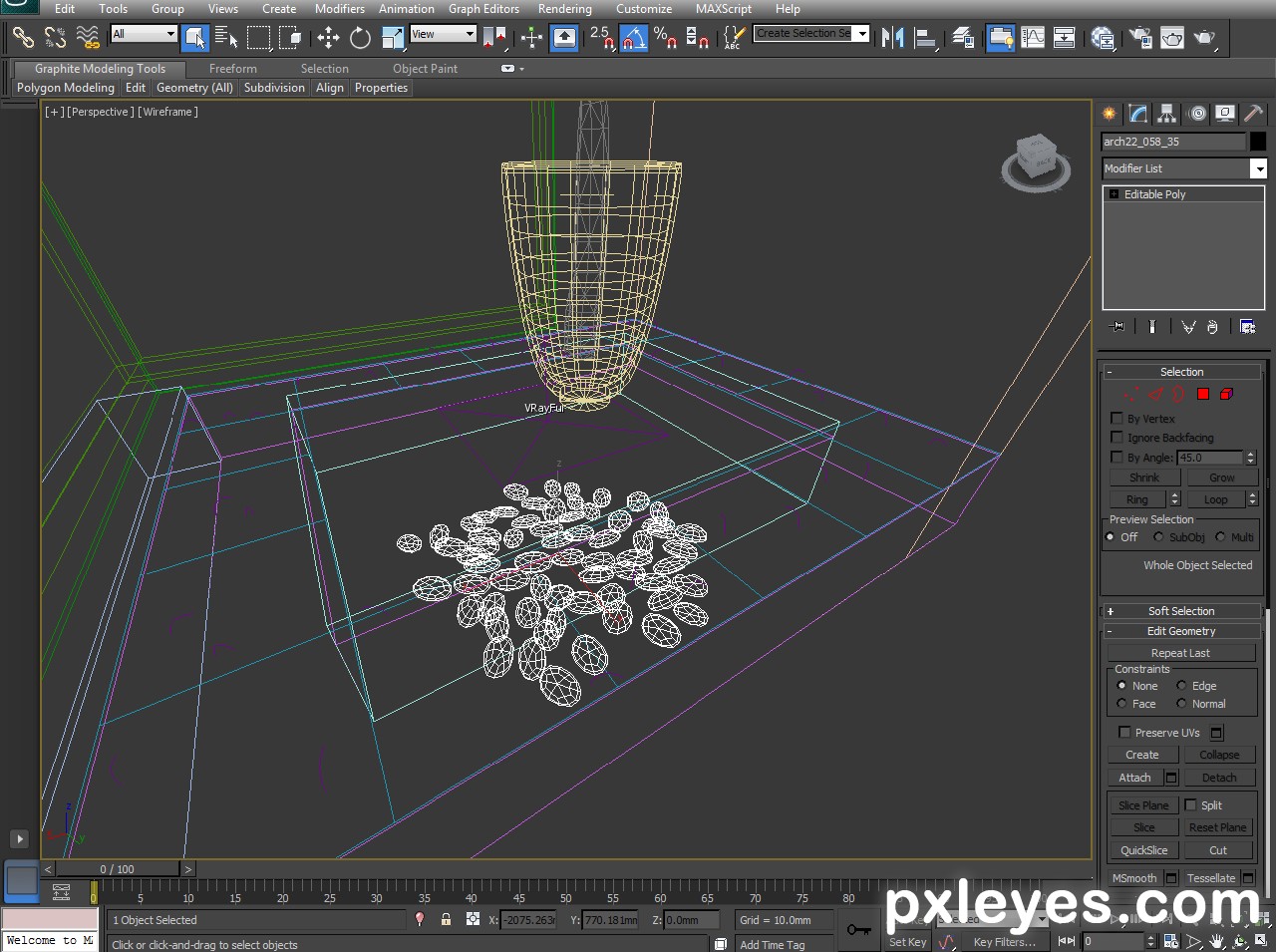Switch to the Freeform ribbon tab

click(233, 69)
